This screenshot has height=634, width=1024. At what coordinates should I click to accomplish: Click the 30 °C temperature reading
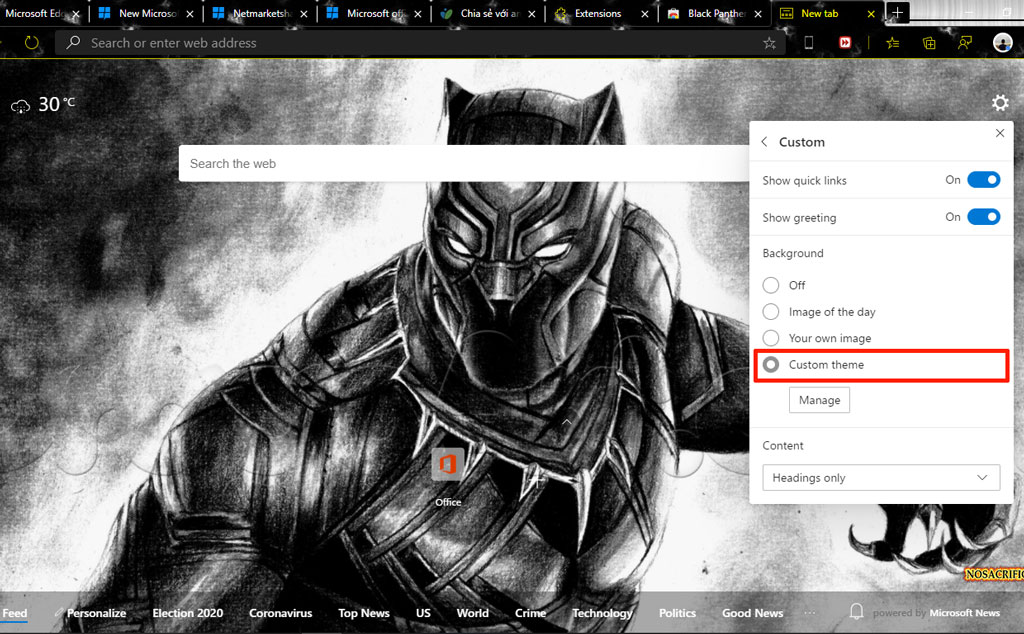point(57,104)
